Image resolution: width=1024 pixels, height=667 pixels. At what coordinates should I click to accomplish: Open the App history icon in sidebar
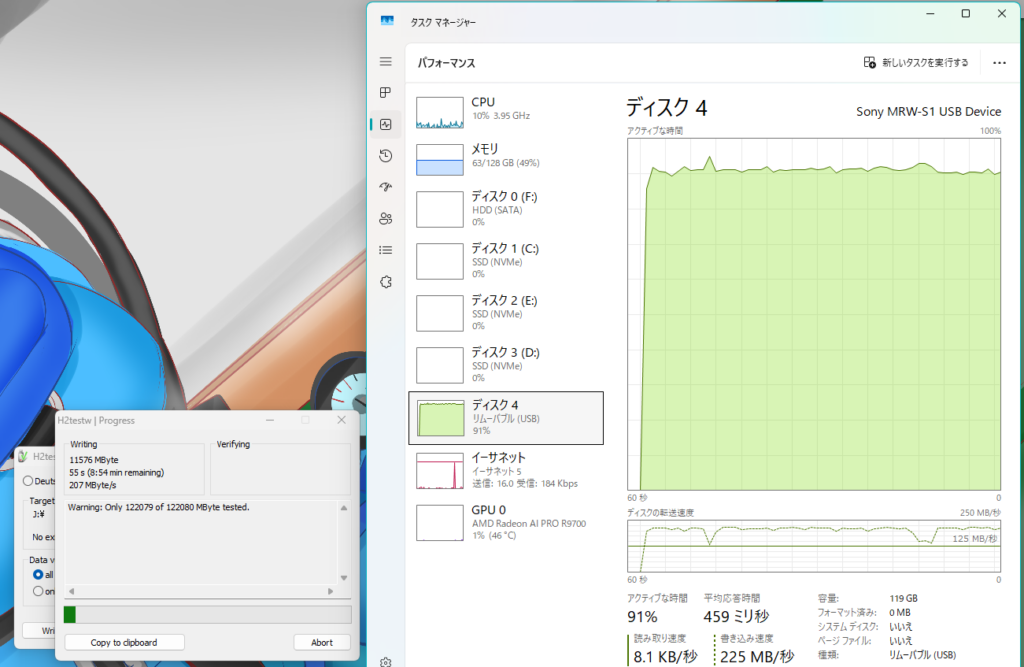(x=385, y=156)
